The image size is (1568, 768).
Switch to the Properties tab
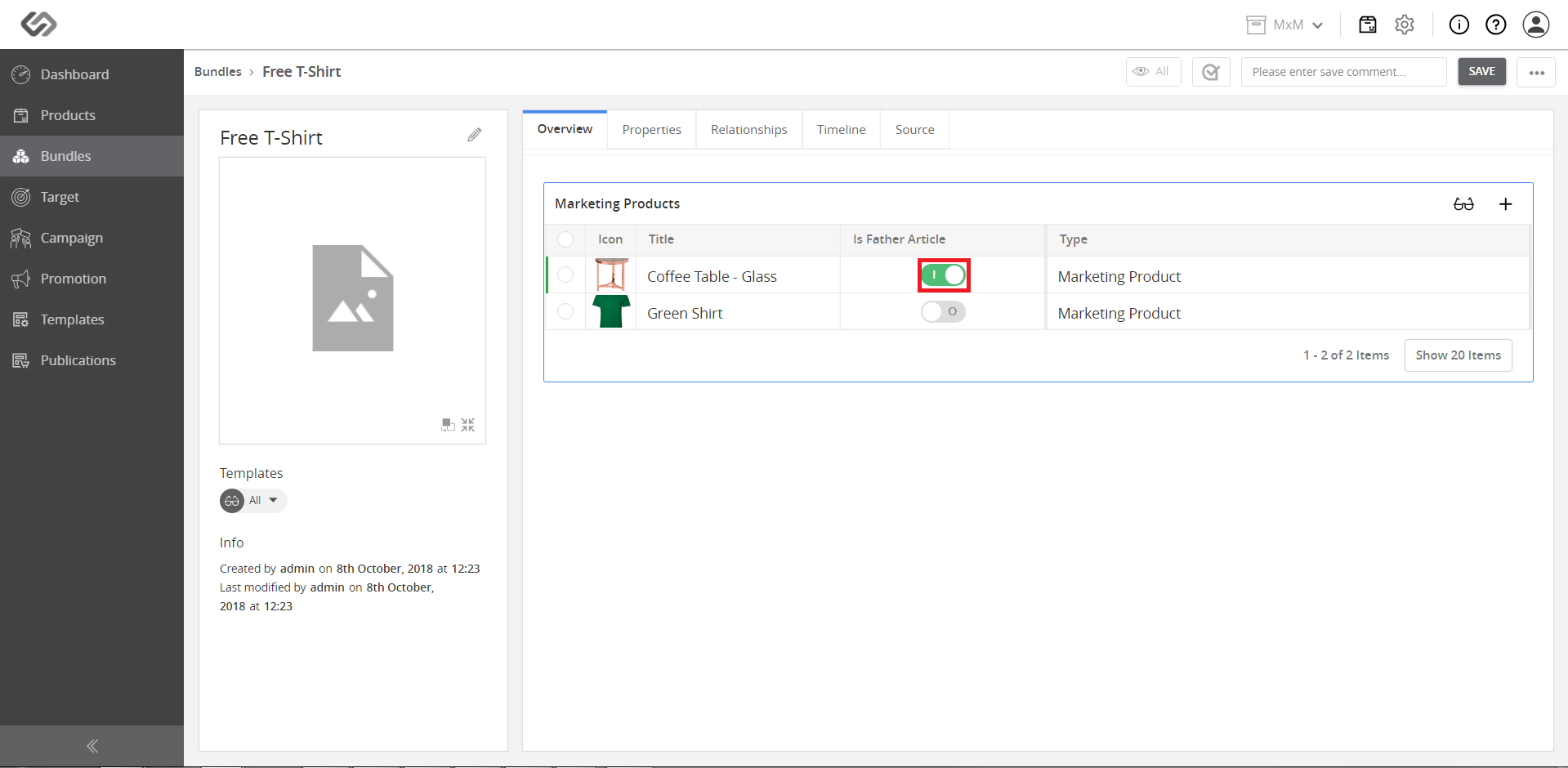[x=652, y=130]
